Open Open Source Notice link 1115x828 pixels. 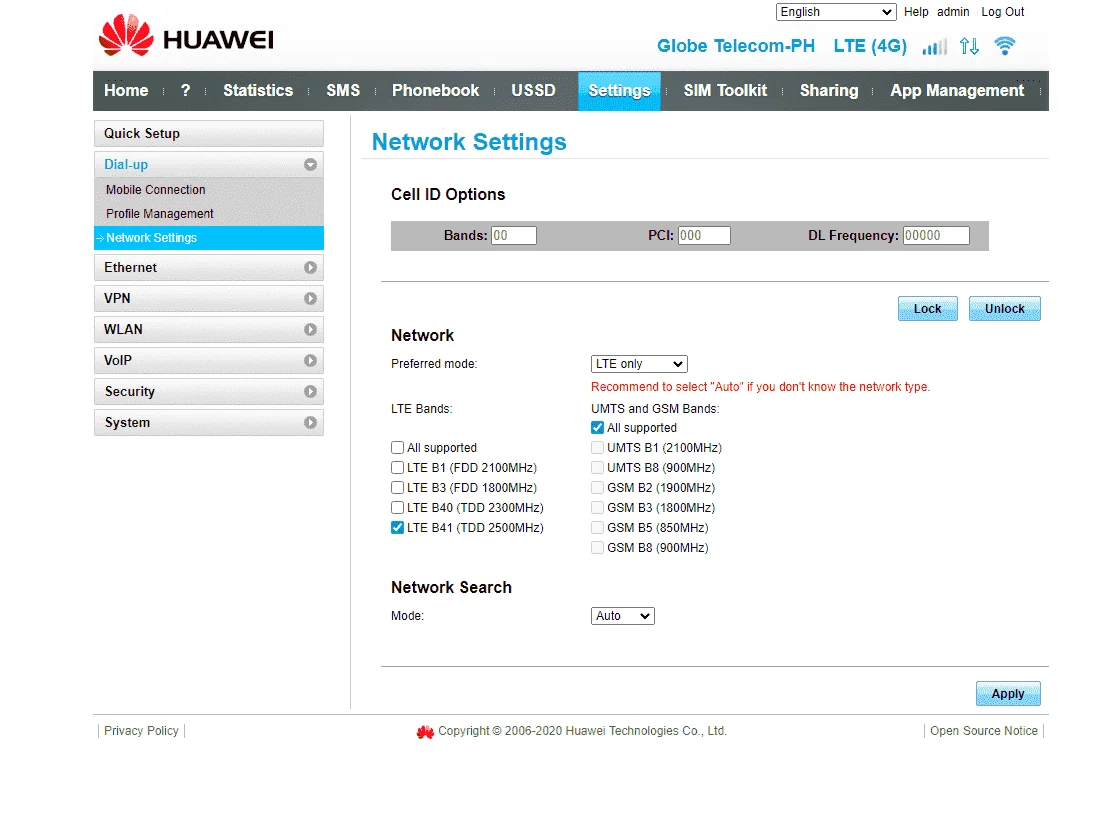[983, 731]
